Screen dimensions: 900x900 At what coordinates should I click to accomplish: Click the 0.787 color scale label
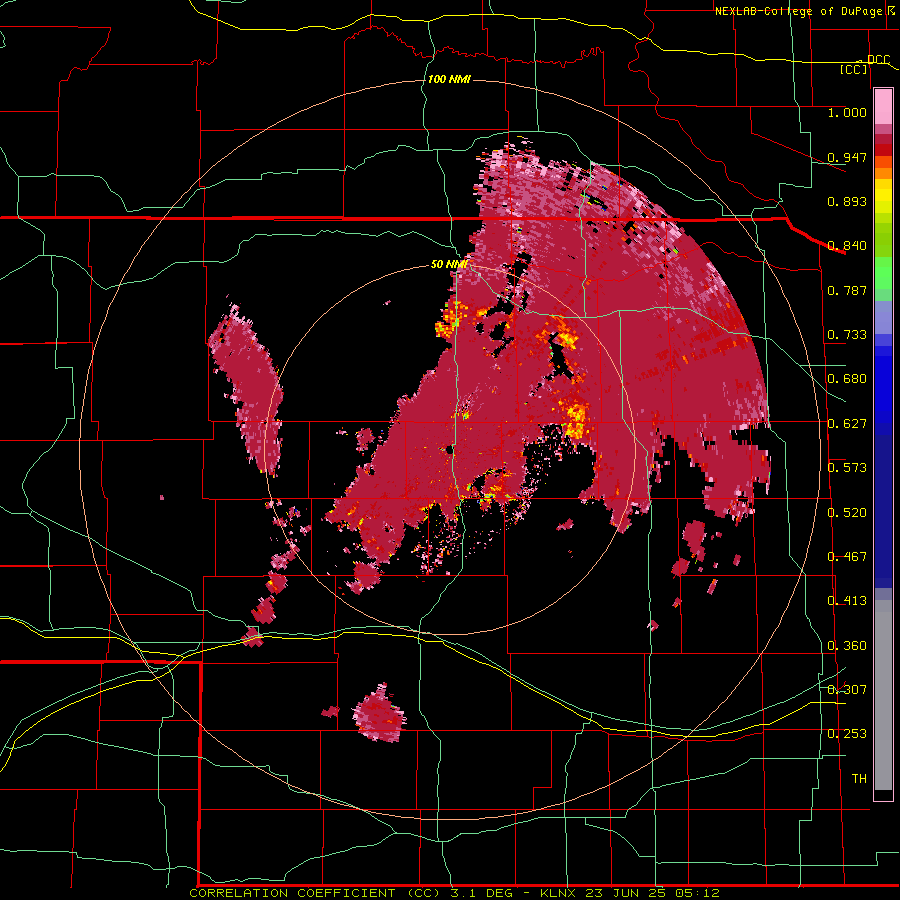point(847,290)
